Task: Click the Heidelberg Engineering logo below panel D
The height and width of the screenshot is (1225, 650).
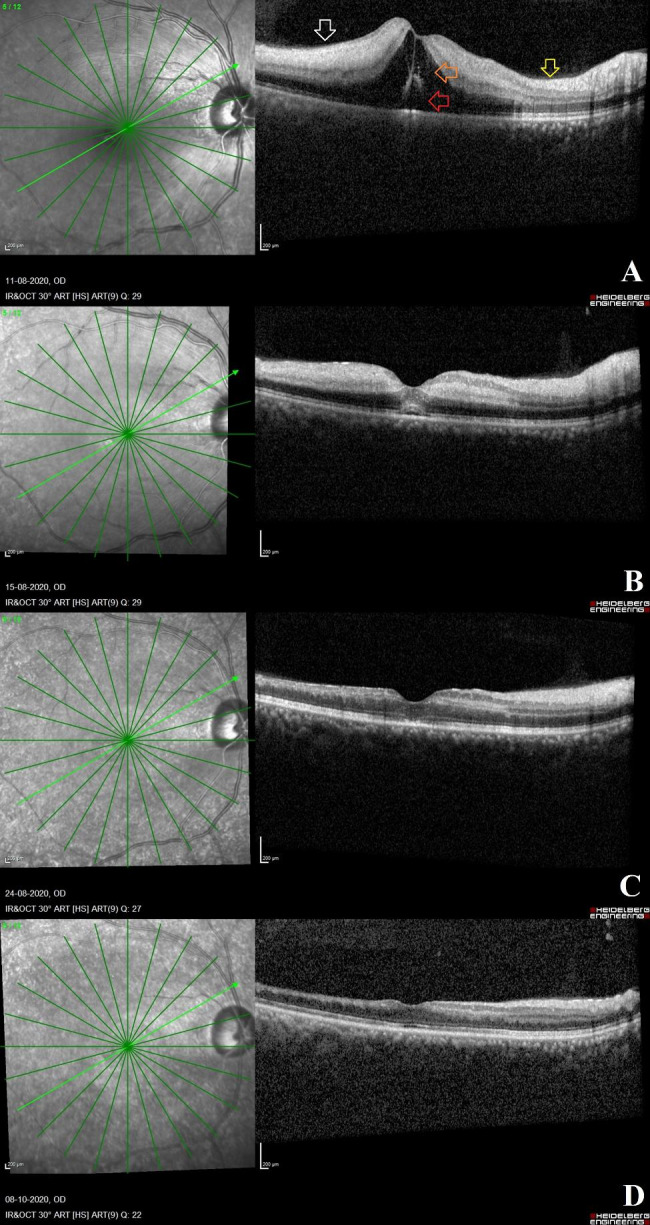Action: point(619,1217)
